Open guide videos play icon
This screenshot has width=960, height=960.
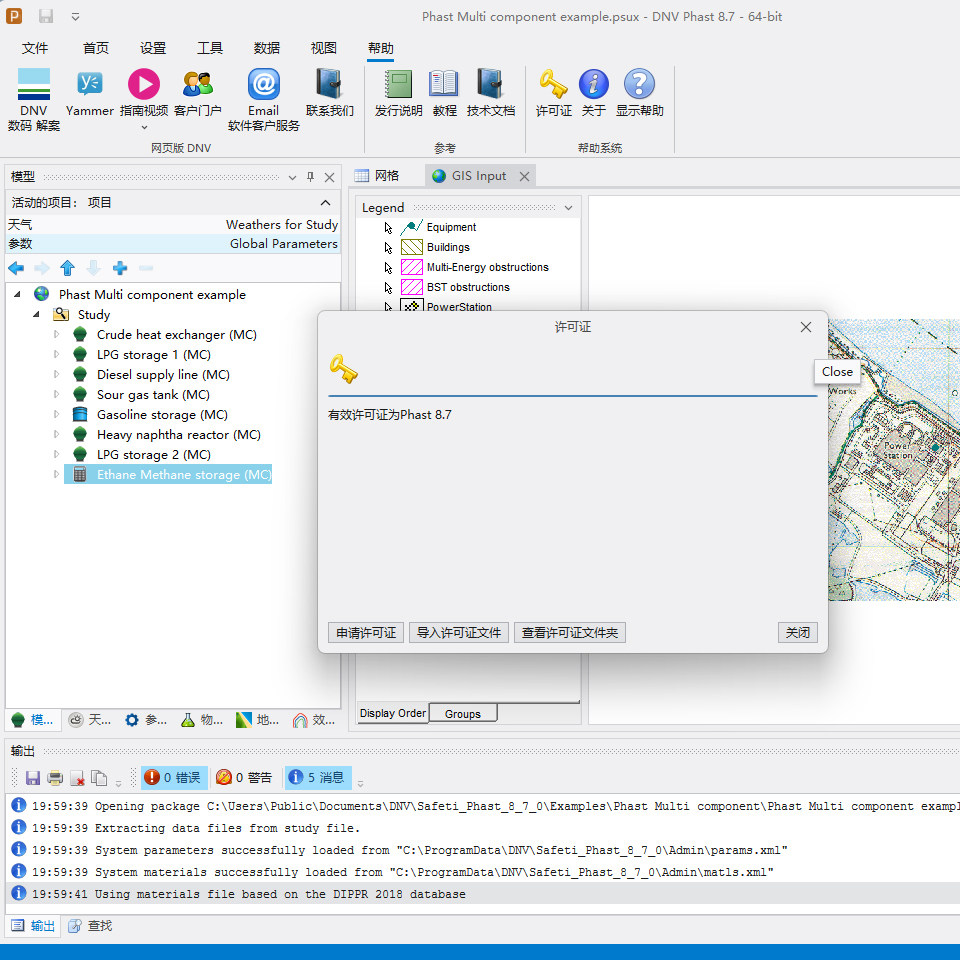click(144, 84)
